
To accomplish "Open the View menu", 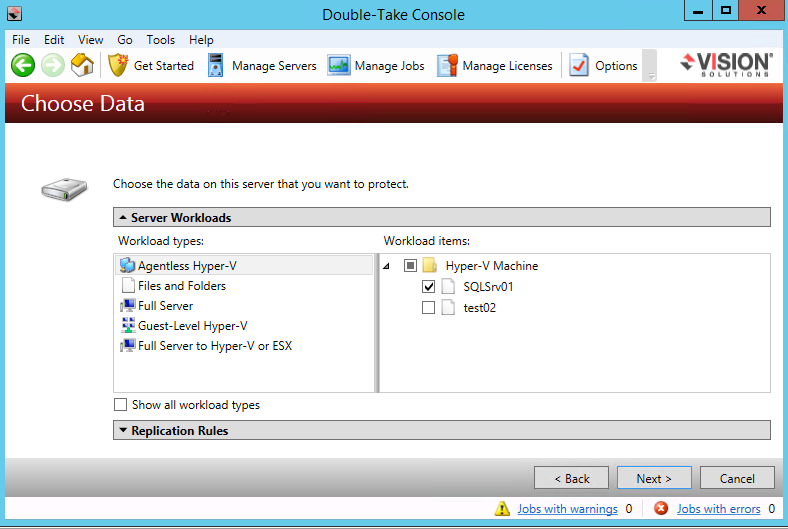I will (x=90, y=40).
